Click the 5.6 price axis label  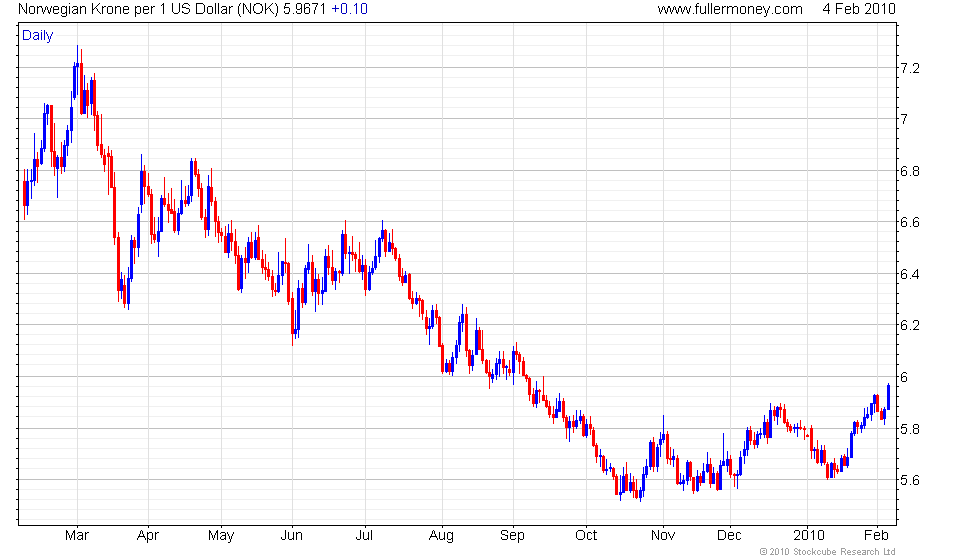coord(910,481)
